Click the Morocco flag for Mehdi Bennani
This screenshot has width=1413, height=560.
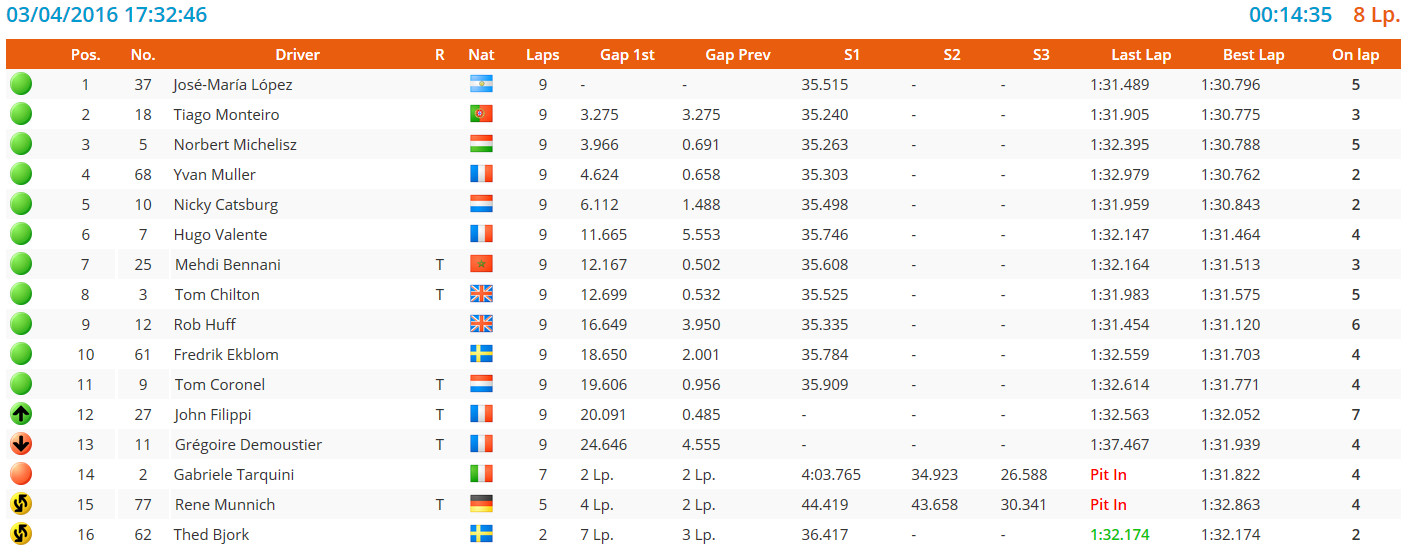tap(481, 264)
